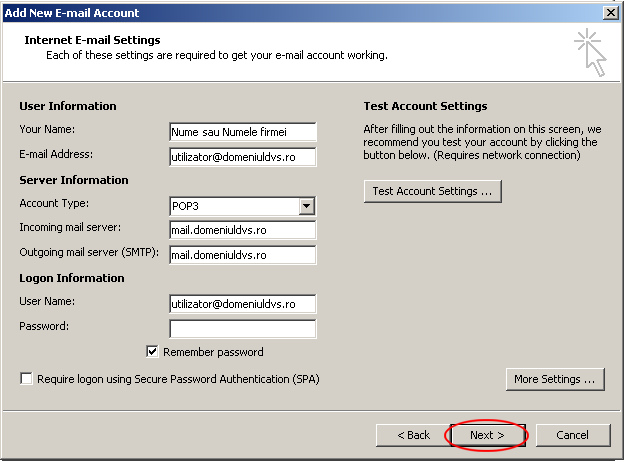Click the "Account Type:" label
Viewport: 625px width, 462px height.
(x=54, y=203)
